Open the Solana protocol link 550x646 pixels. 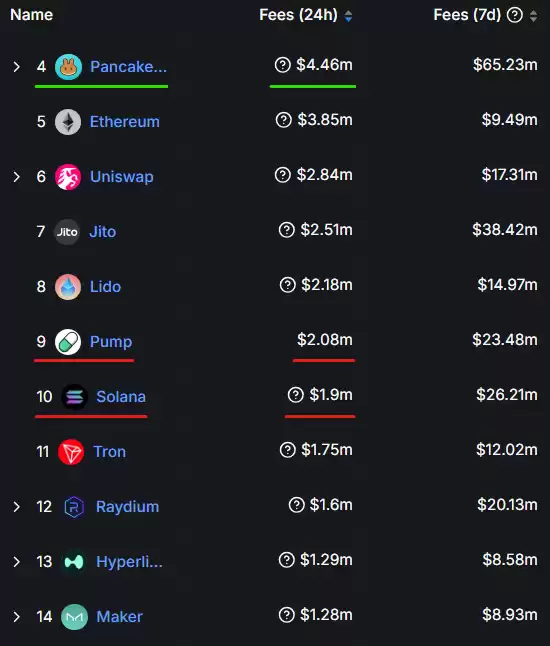(x=121, y=397)
